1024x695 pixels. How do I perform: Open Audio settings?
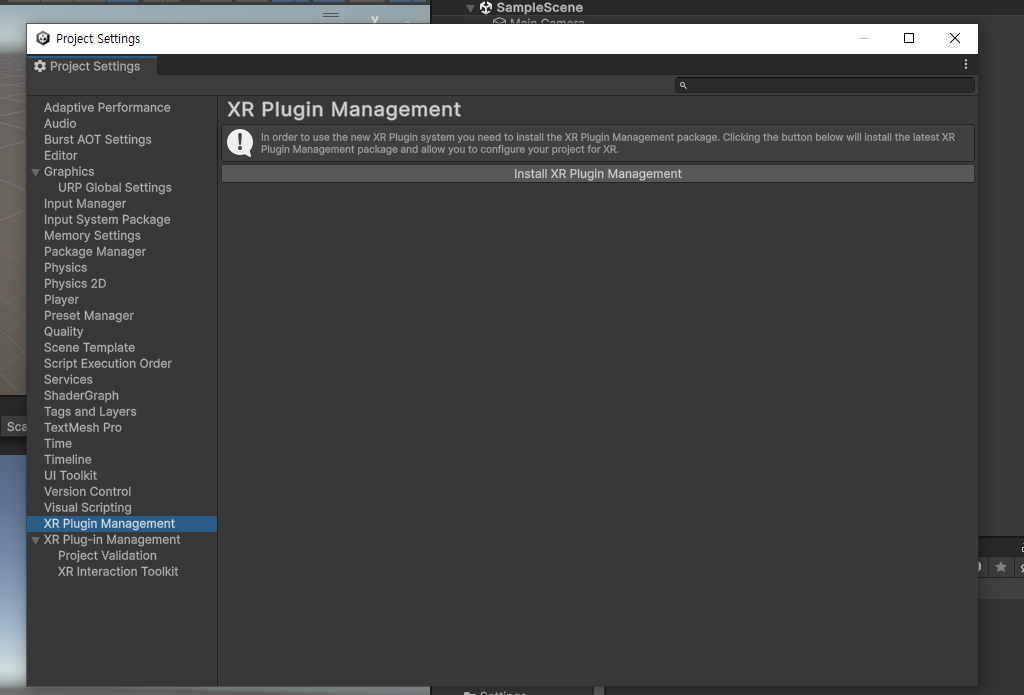tap(60, 123)
